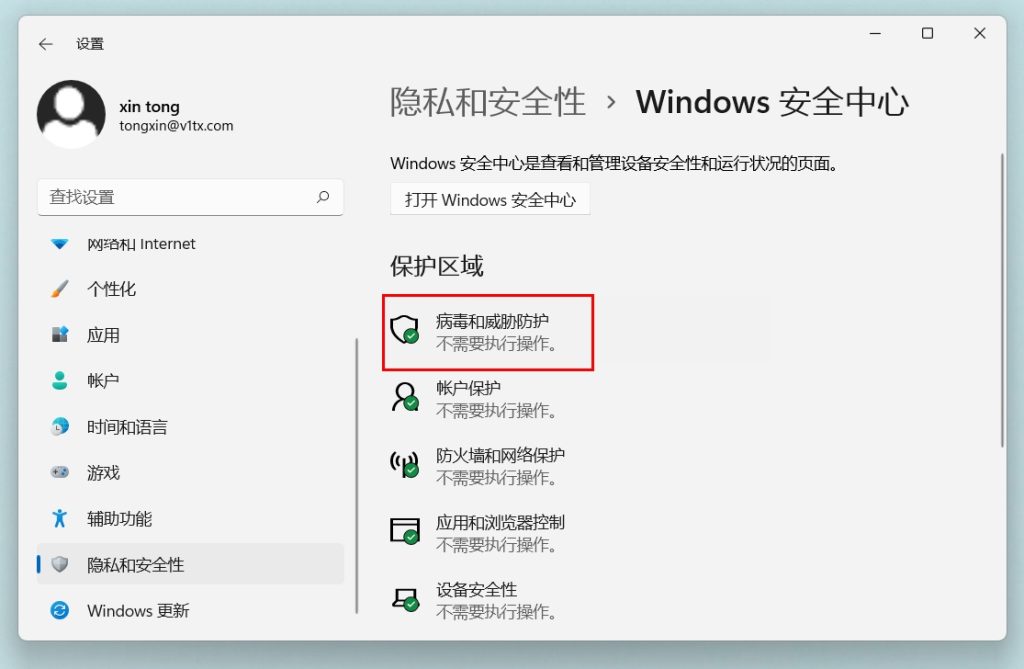The image size is (1024, 669).
Task: Open 网络和 Internet settings
Action: pos(190,244)
